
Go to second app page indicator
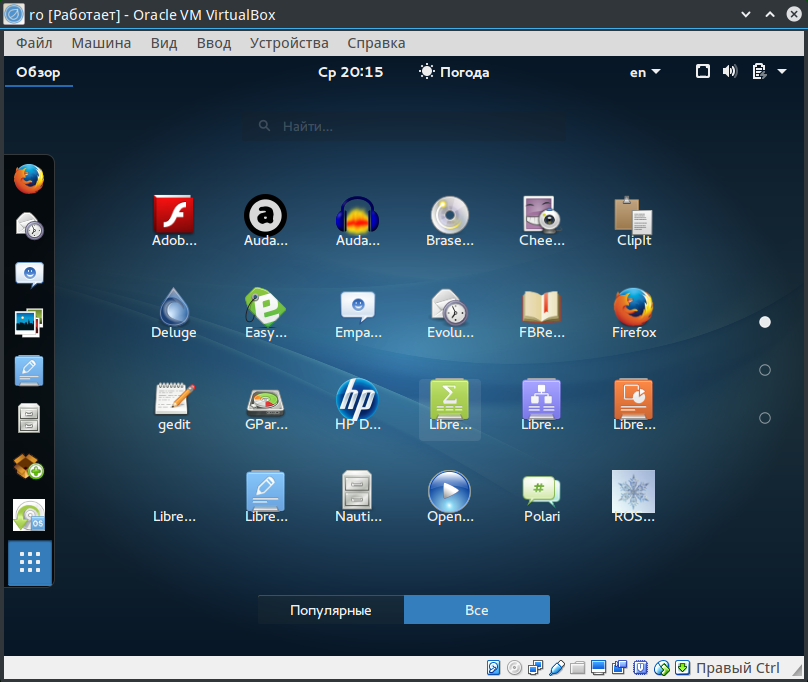pos(765,370)
